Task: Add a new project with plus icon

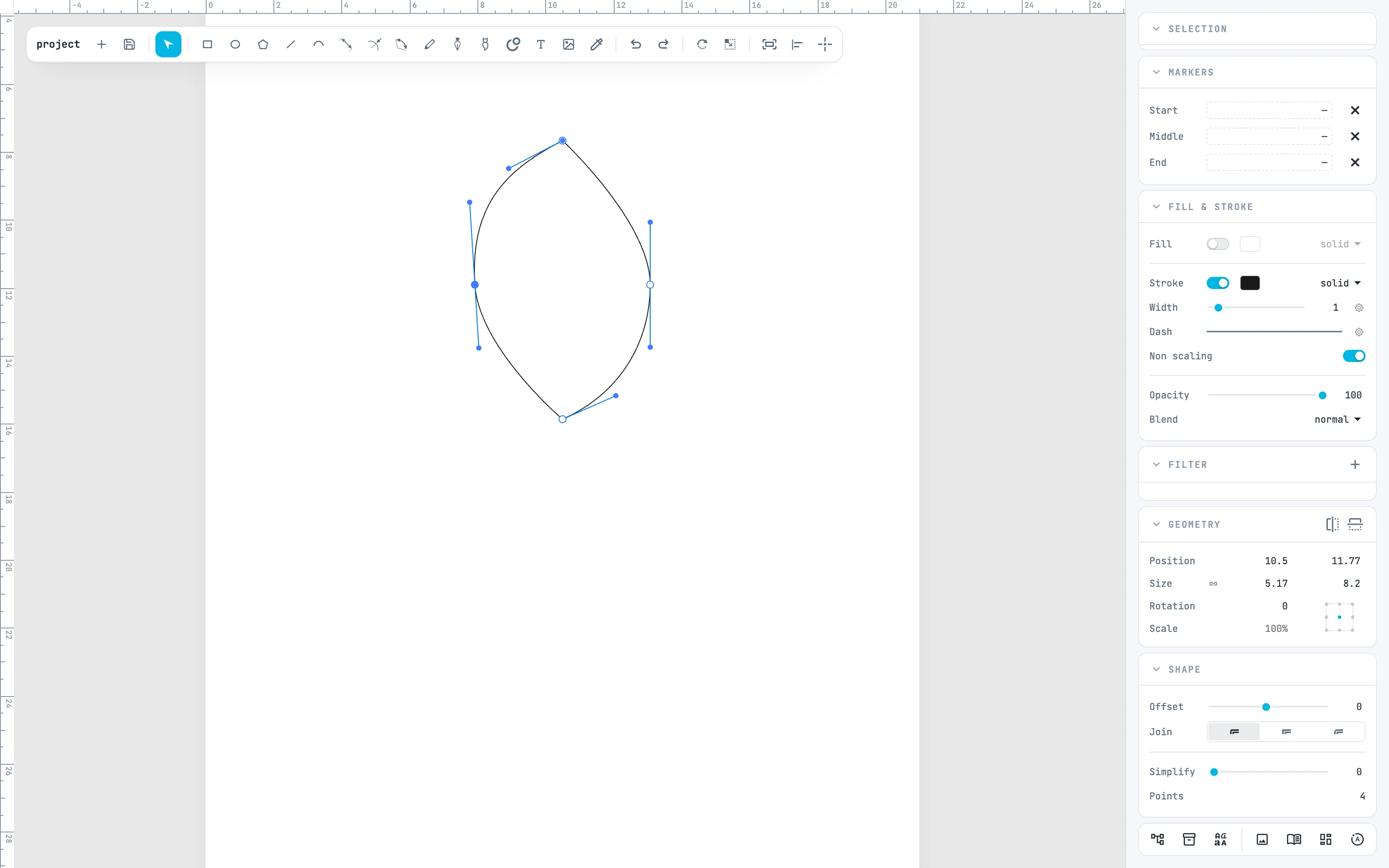Action: pyautogui.click(x=102, y=44)
